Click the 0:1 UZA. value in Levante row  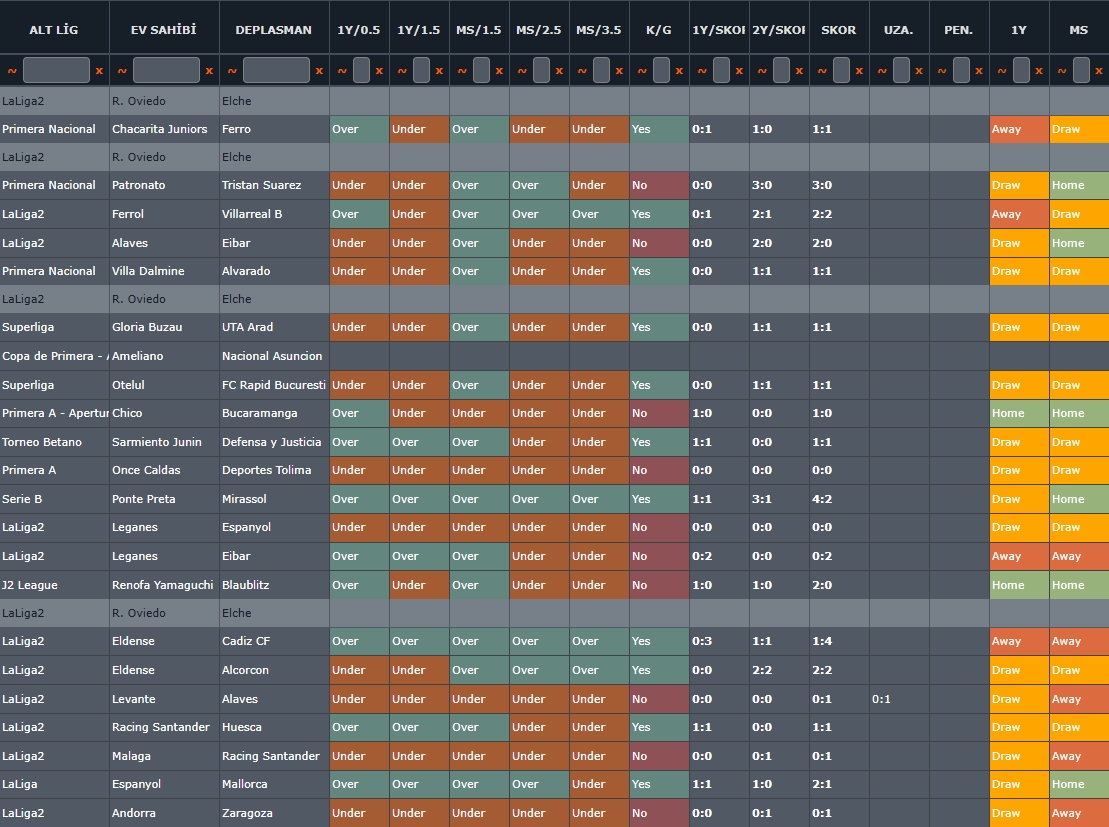pyautogui.click(x=899, y=699)
